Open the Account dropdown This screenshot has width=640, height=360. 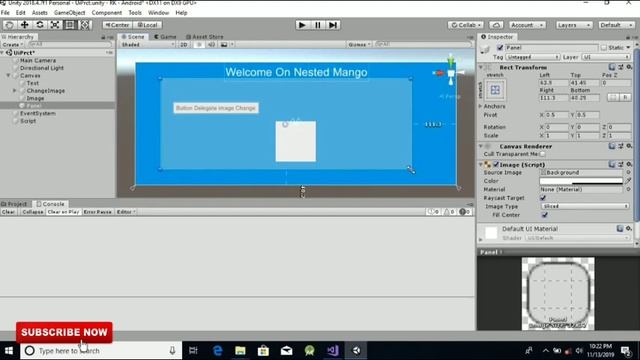click(527, 25)
